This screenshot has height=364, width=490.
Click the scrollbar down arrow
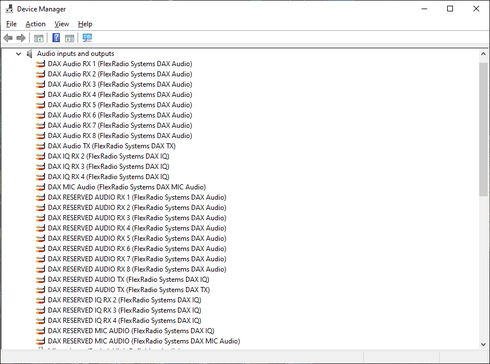point(483,345)
